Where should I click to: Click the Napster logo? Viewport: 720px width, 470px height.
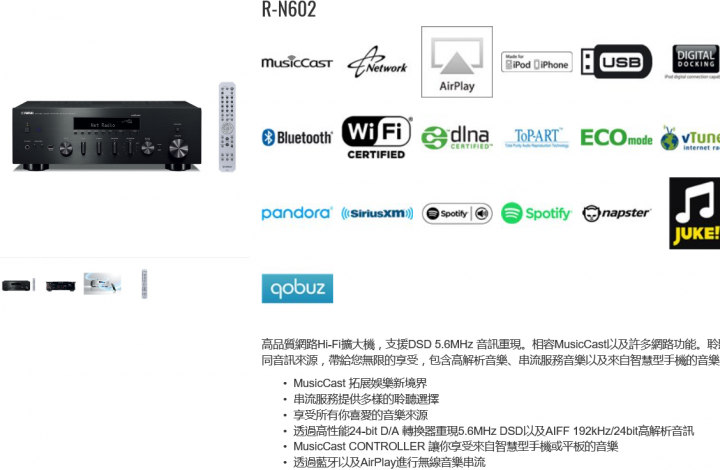(x=616, y=213)
